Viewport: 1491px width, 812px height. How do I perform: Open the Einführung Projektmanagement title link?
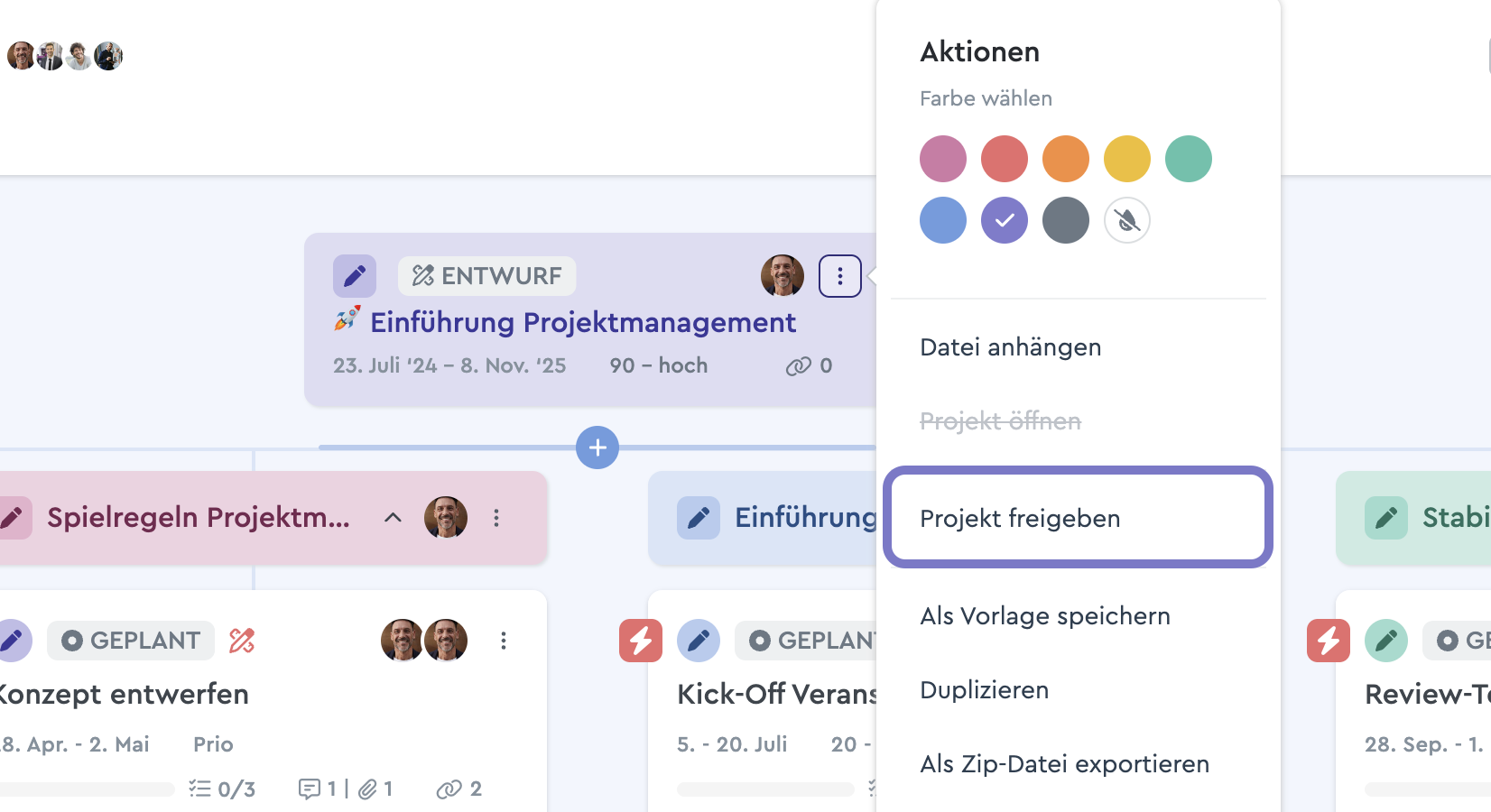coord(583,322)
